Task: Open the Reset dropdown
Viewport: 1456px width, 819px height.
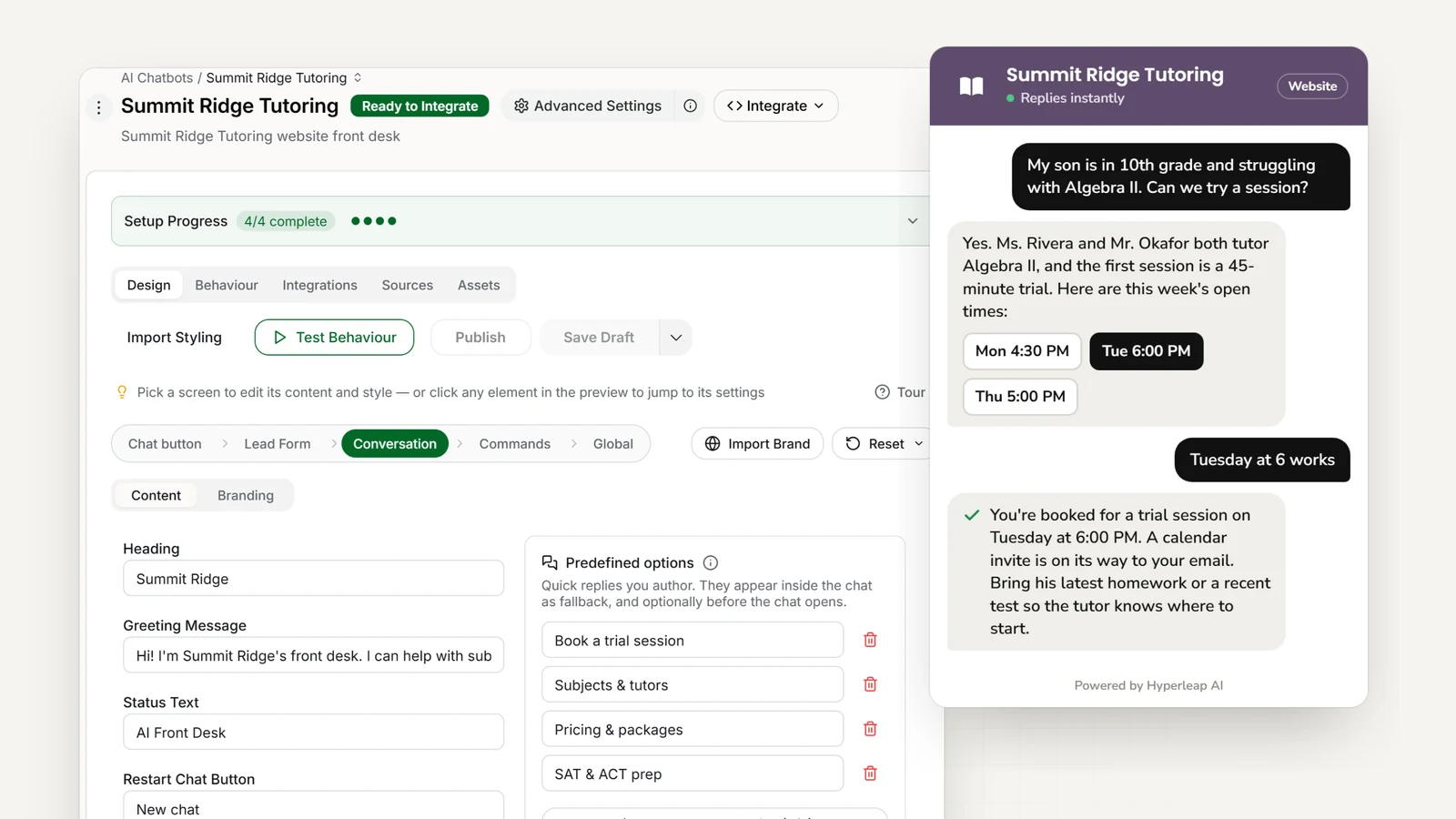Action: point(883,444)
